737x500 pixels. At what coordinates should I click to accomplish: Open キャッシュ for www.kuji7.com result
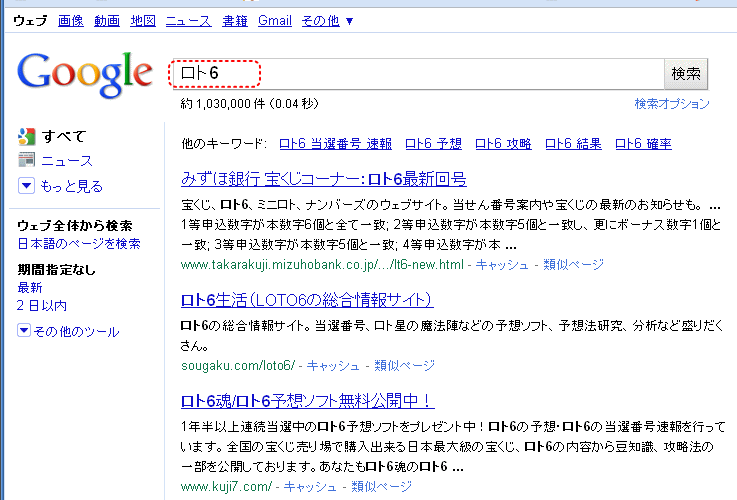coord(310,486)
